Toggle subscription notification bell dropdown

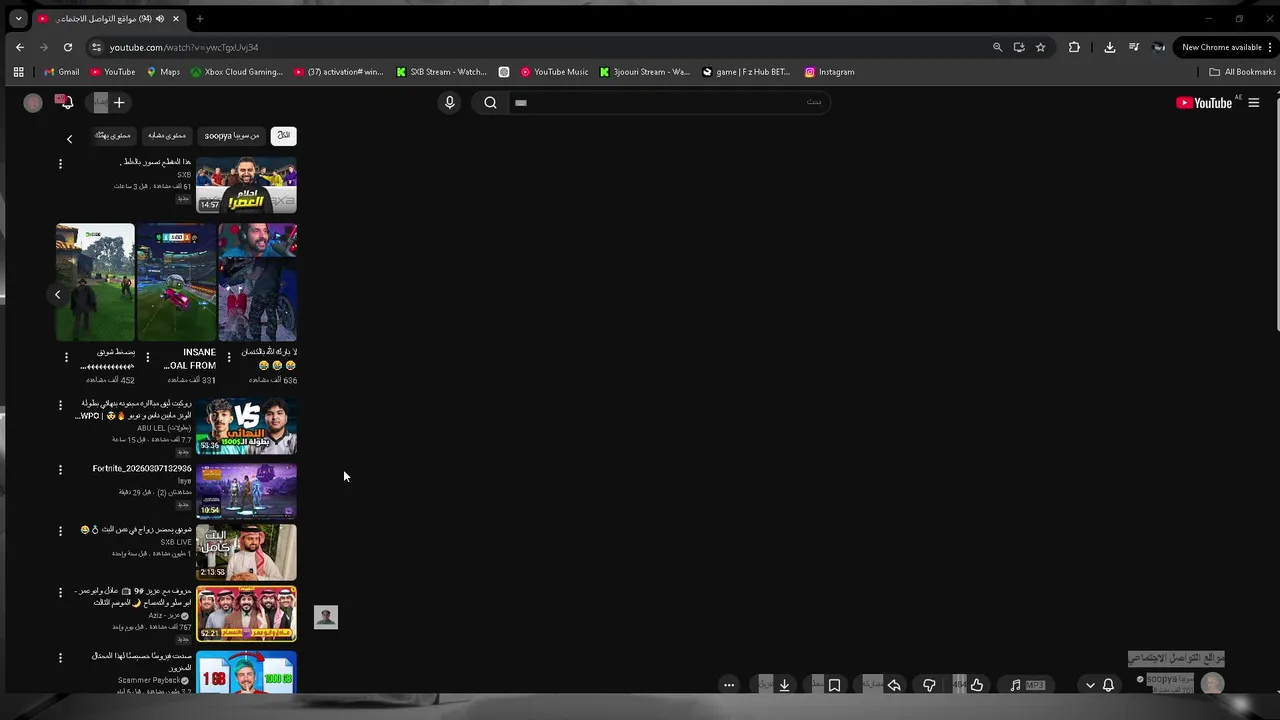pos(1100,685)
